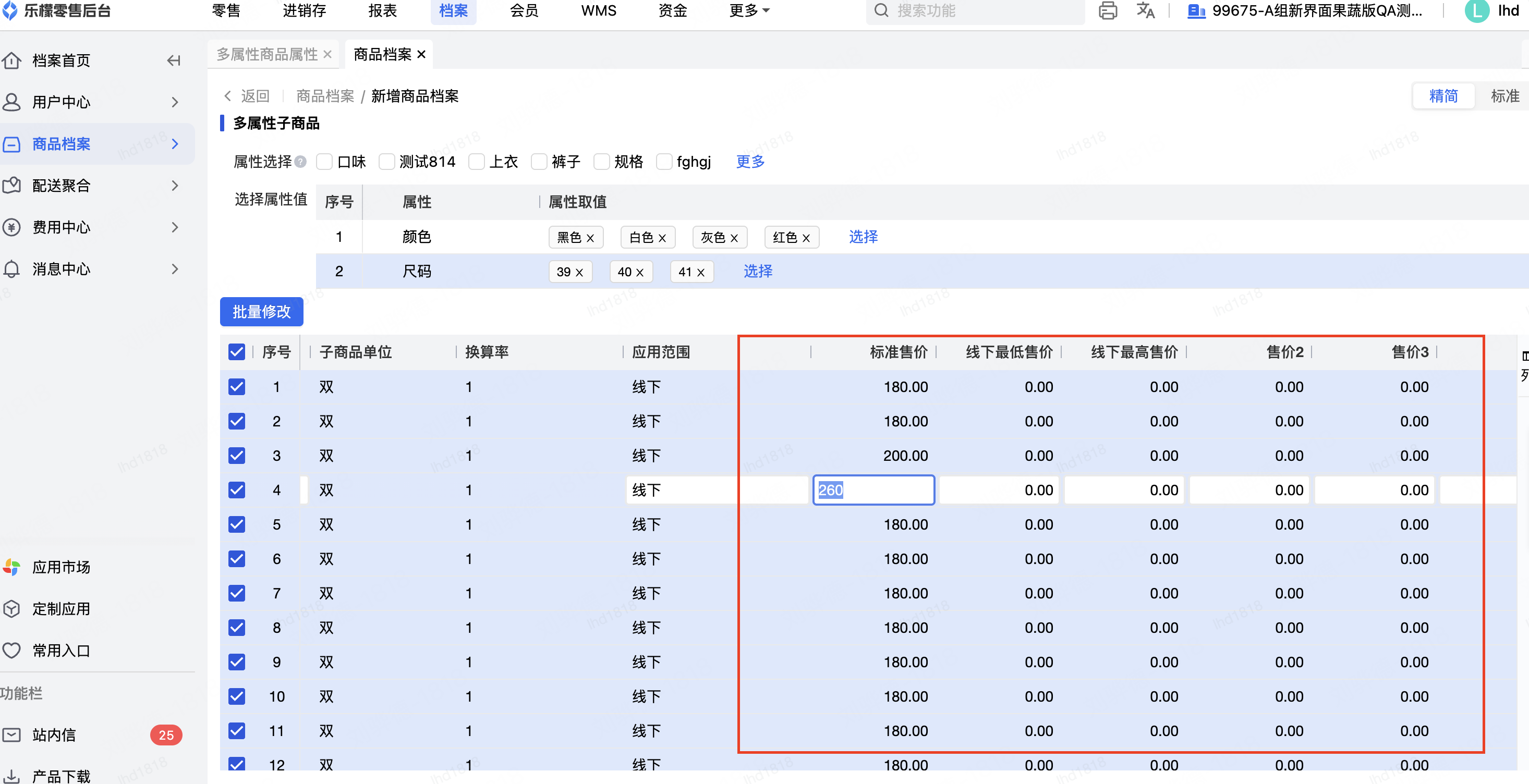Close the 多属性商品属性 tab
This screenshot has width=1529, height=784.
(327, 55)
